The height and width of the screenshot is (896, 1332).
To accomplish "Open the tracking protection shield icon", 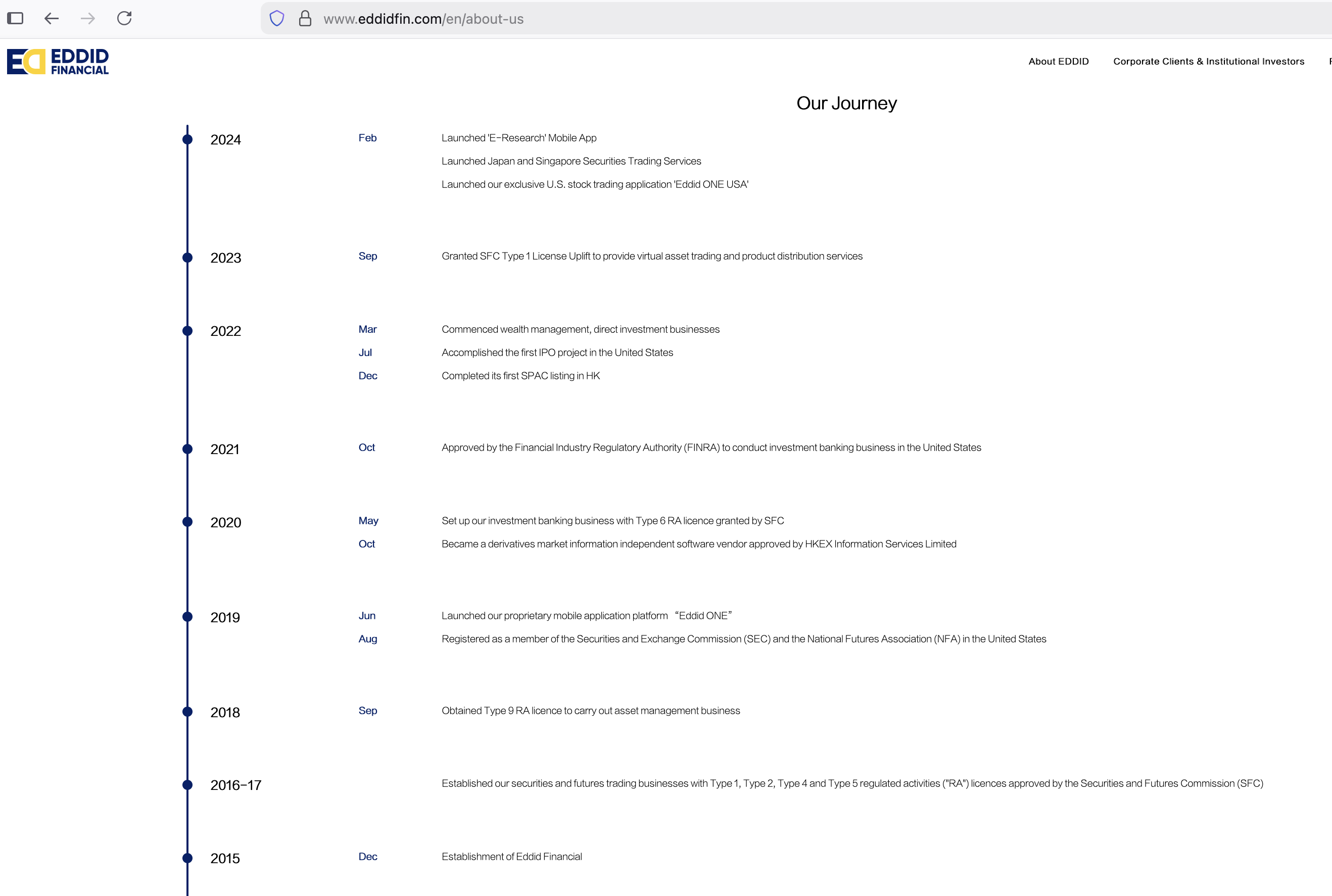I will point(277,18).
